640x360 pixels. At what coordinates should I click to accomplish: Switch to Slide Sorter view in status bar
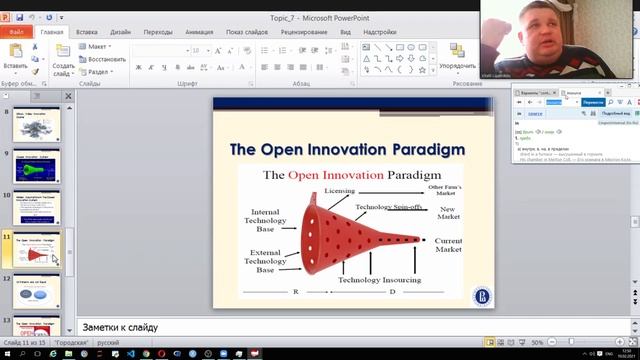pyautogui.click(x=500, y=342)
